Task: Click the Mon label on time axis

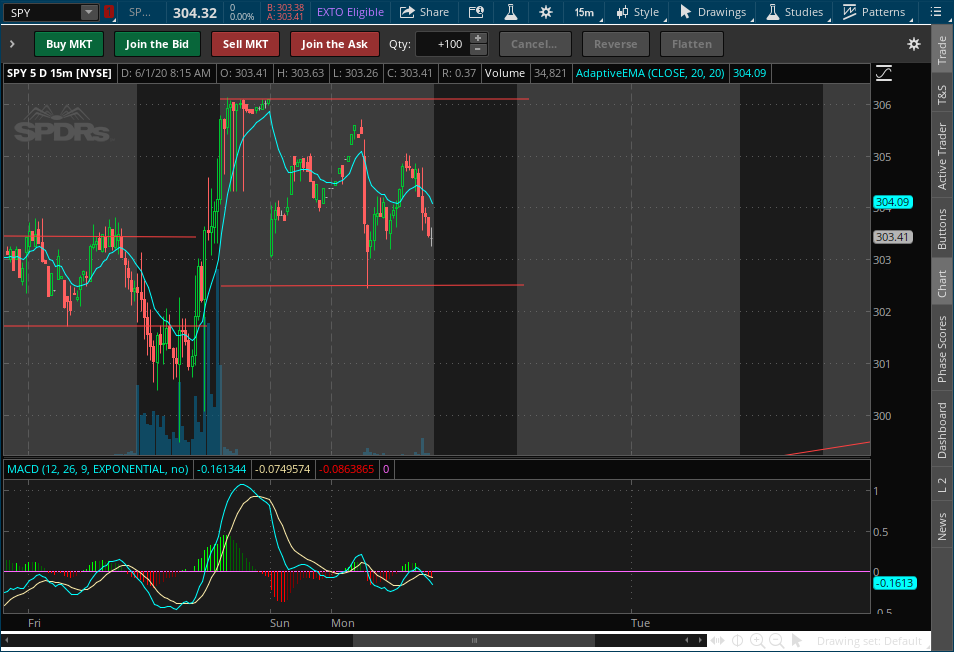Action: (343, 623)
